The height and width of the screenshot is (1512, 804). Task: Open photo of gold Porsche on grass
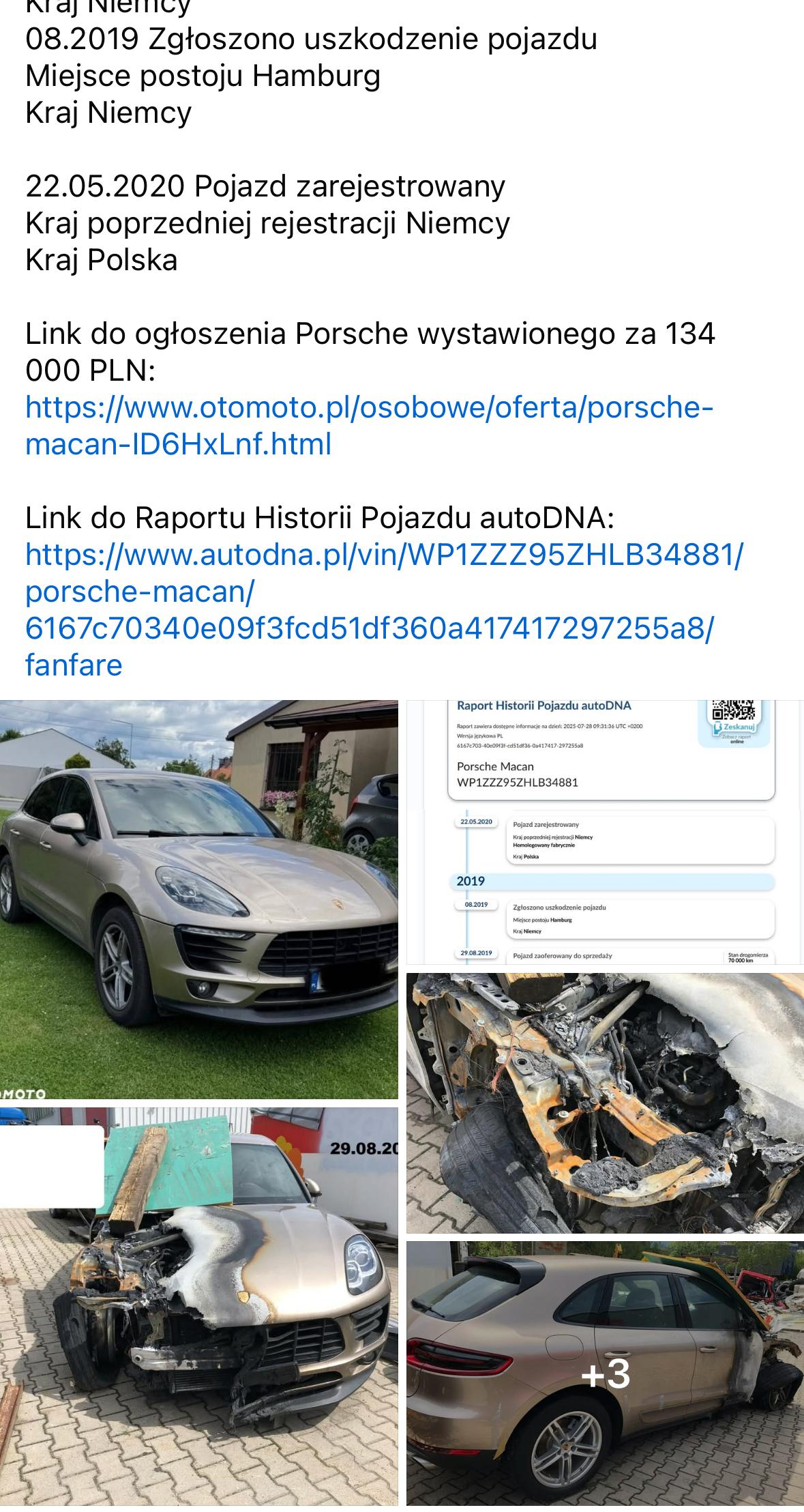(x=198, y=899)
